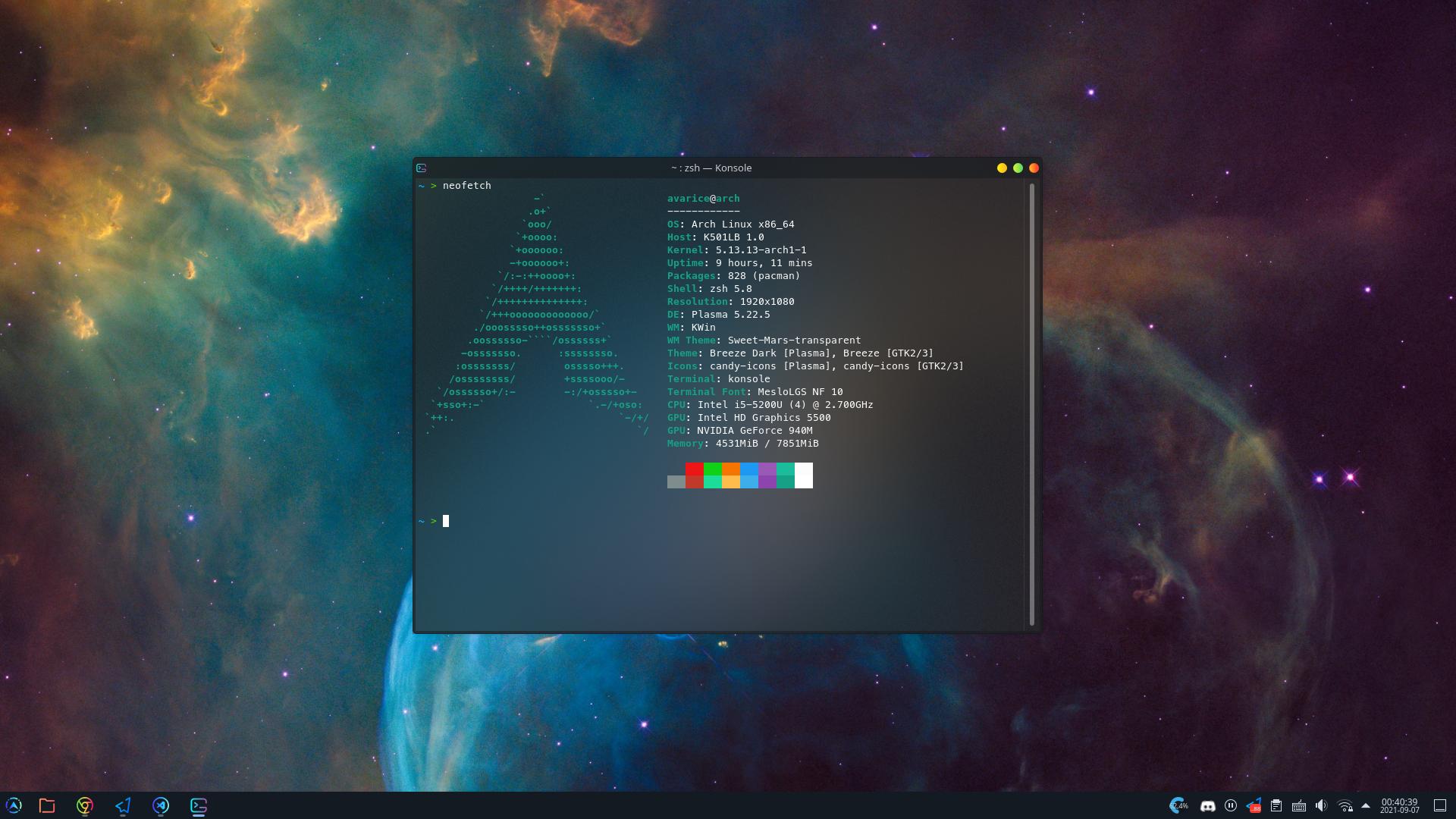The width and height of the screenshot is (1456, 819).
Task: Click the 'Packages: 828 (pacman)' line
Action: coord(734,276)
